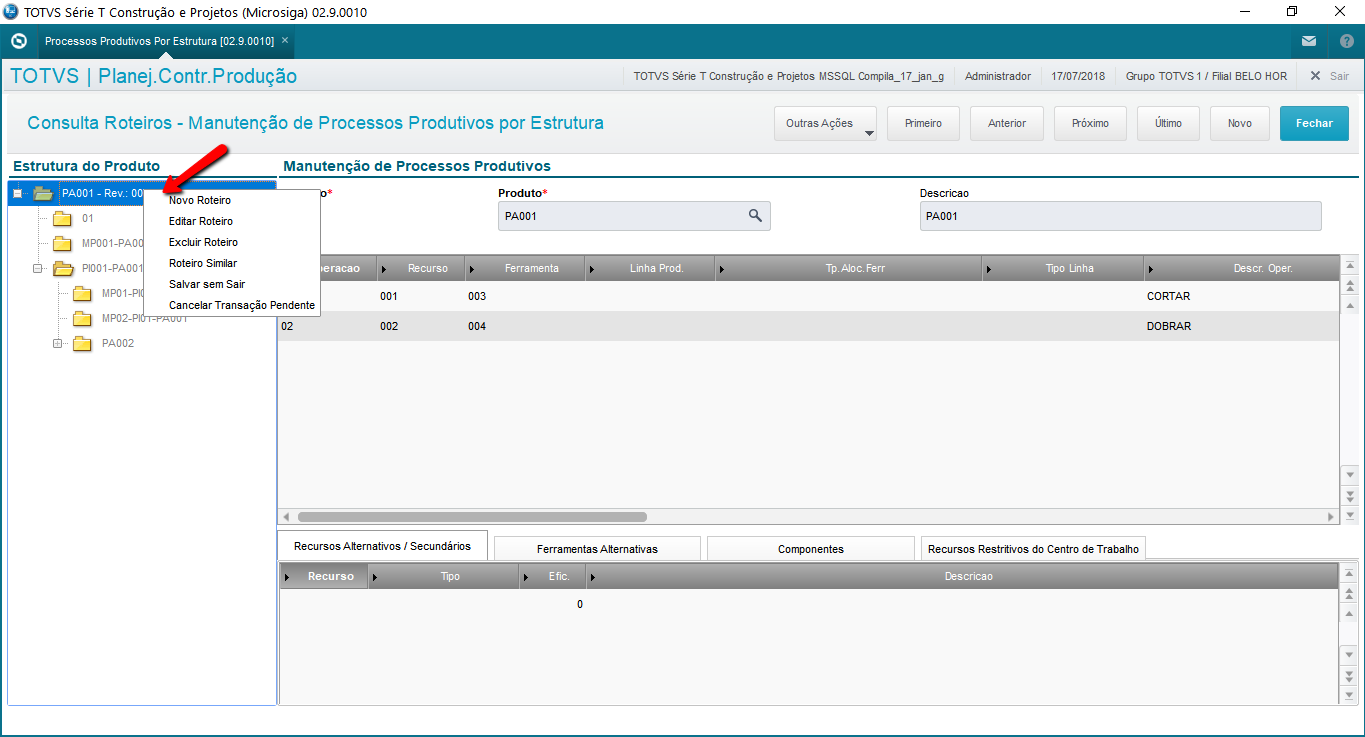The image size is (1365, 737).
Task: Jump to the first row of operations grid
Action: point(1350,266)
